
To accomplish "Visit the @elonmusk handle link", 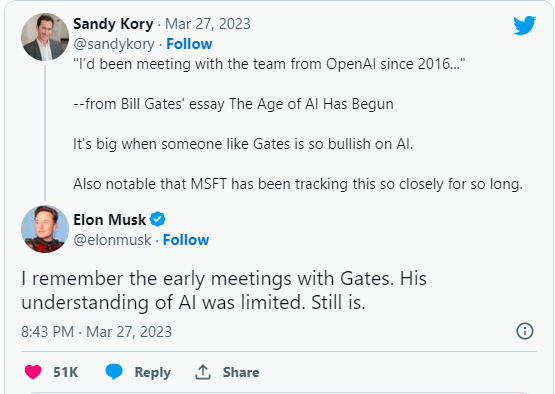I will pyautogui.click(x=112, y=240).
